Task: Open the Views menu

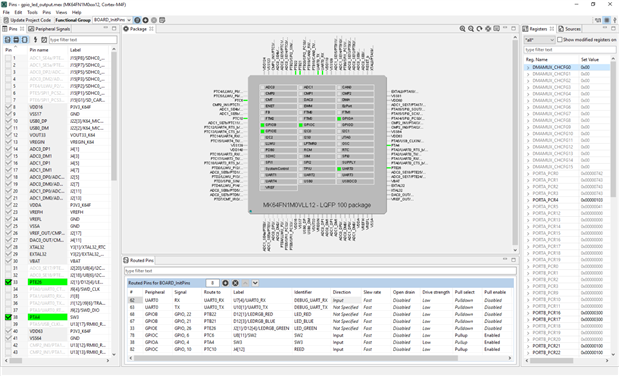Action: tap(61, 12)
